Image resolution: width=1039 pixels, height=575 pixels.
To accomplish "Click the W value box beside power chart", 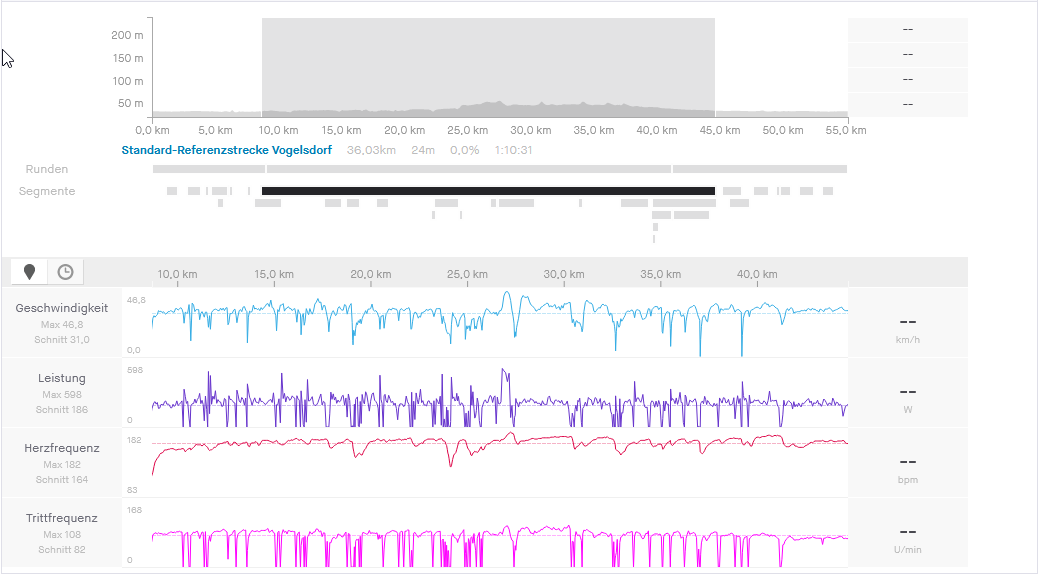I will (x=908, y=394).
